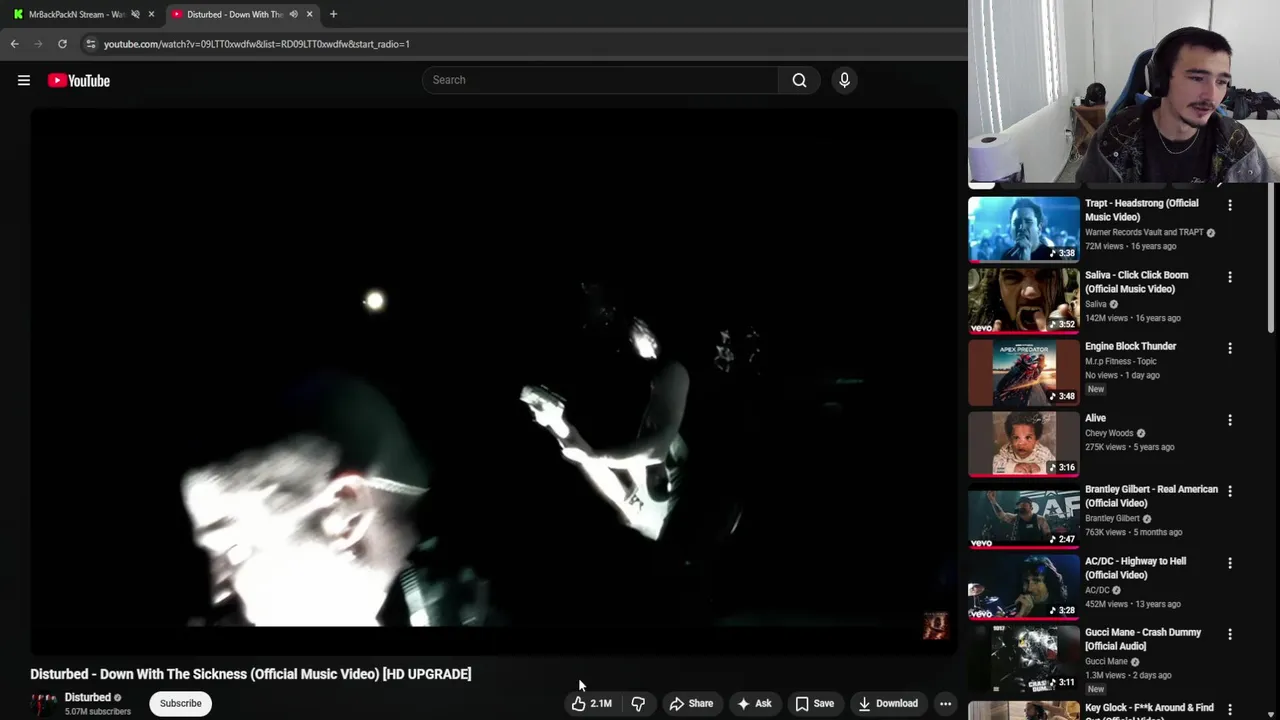Open the Brantley Gilbert - Real American thumbnail
Viewport: 1280px width, 720px height.
point(1024,516)
